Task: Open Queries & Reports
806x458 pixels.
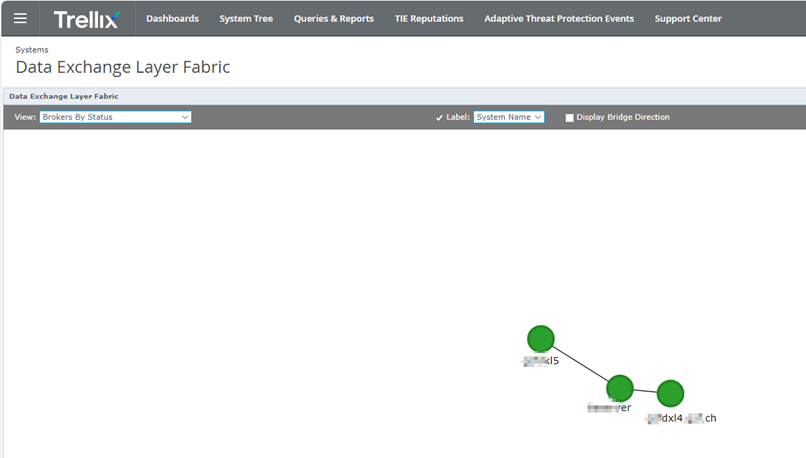Action: click(x=334, y=19)
